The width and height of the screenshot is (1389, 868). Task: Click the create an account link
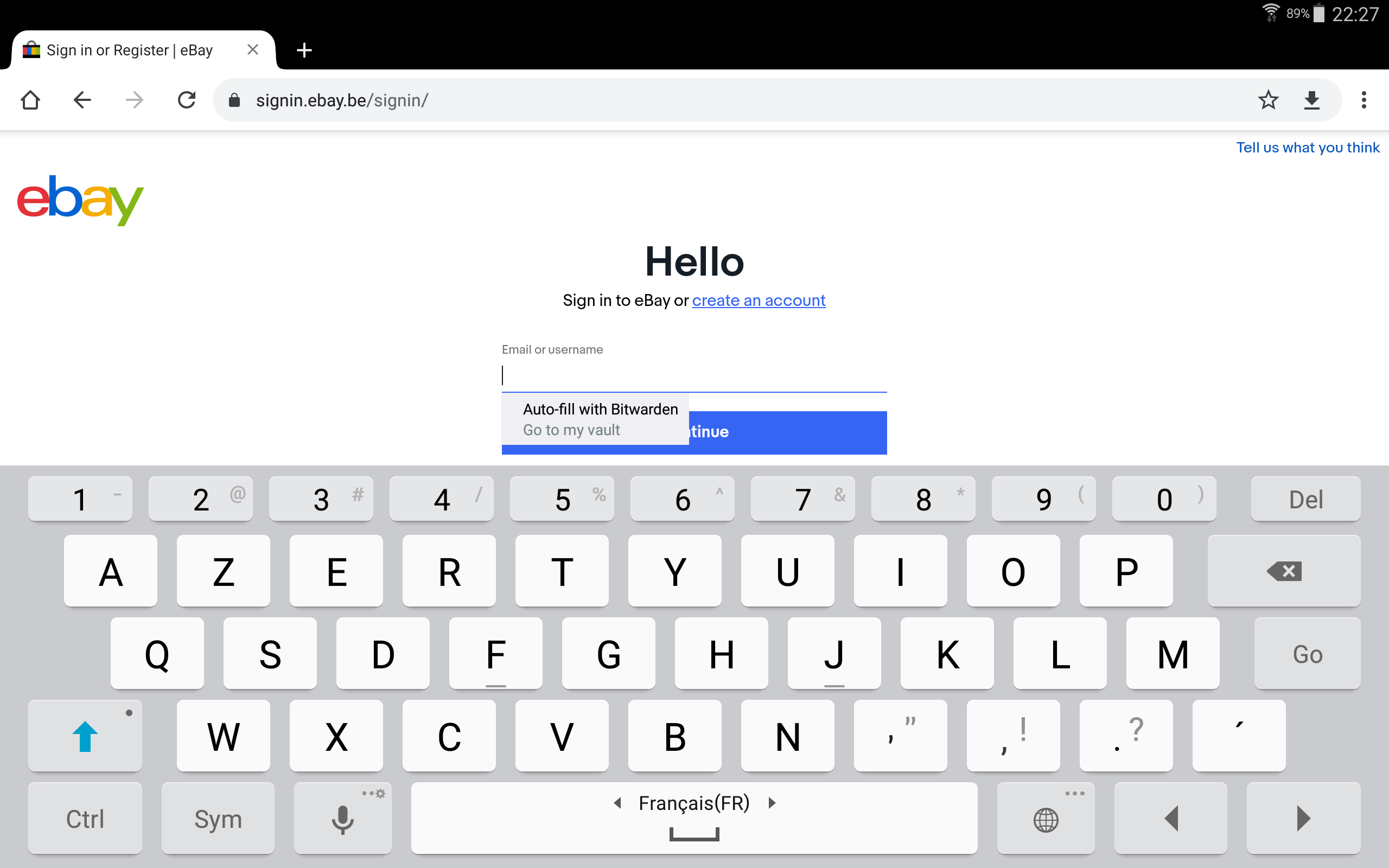(x=758, y=300)
